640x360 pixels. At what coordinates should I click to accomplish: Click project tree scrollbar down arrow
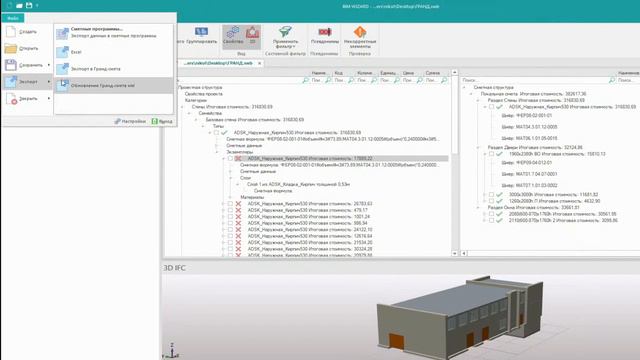(455, 253)
